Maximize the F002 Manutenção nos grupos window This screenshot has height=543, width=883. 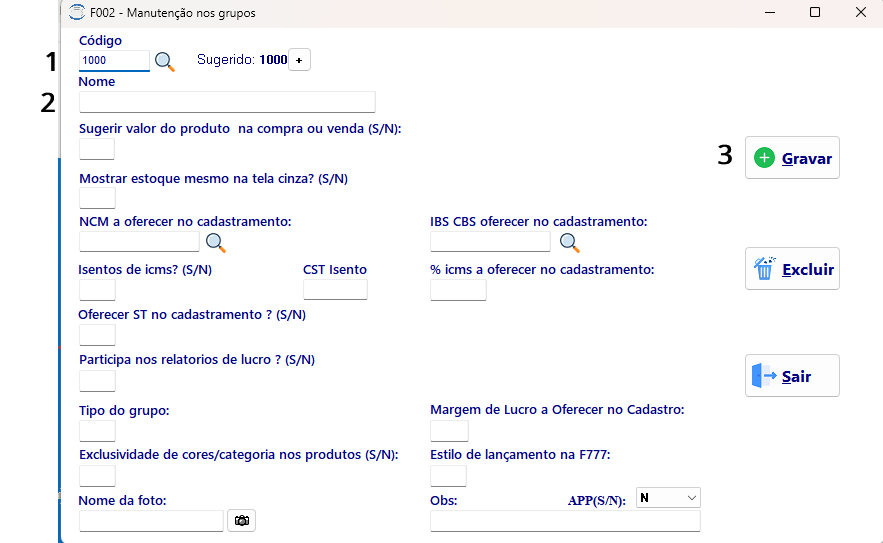814,12
